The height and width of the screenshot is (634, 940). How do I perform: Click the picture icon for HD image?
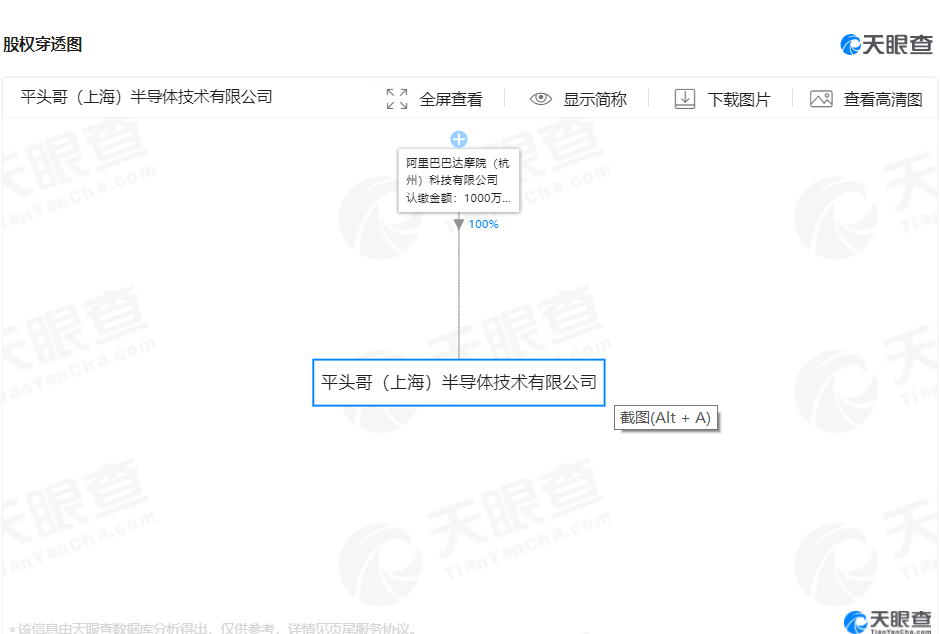[821, 99]
